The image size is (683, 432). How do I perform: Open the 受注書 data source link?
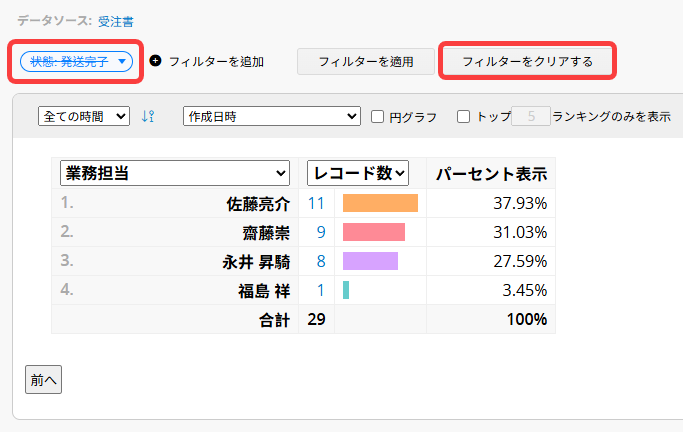click(116, 20)
